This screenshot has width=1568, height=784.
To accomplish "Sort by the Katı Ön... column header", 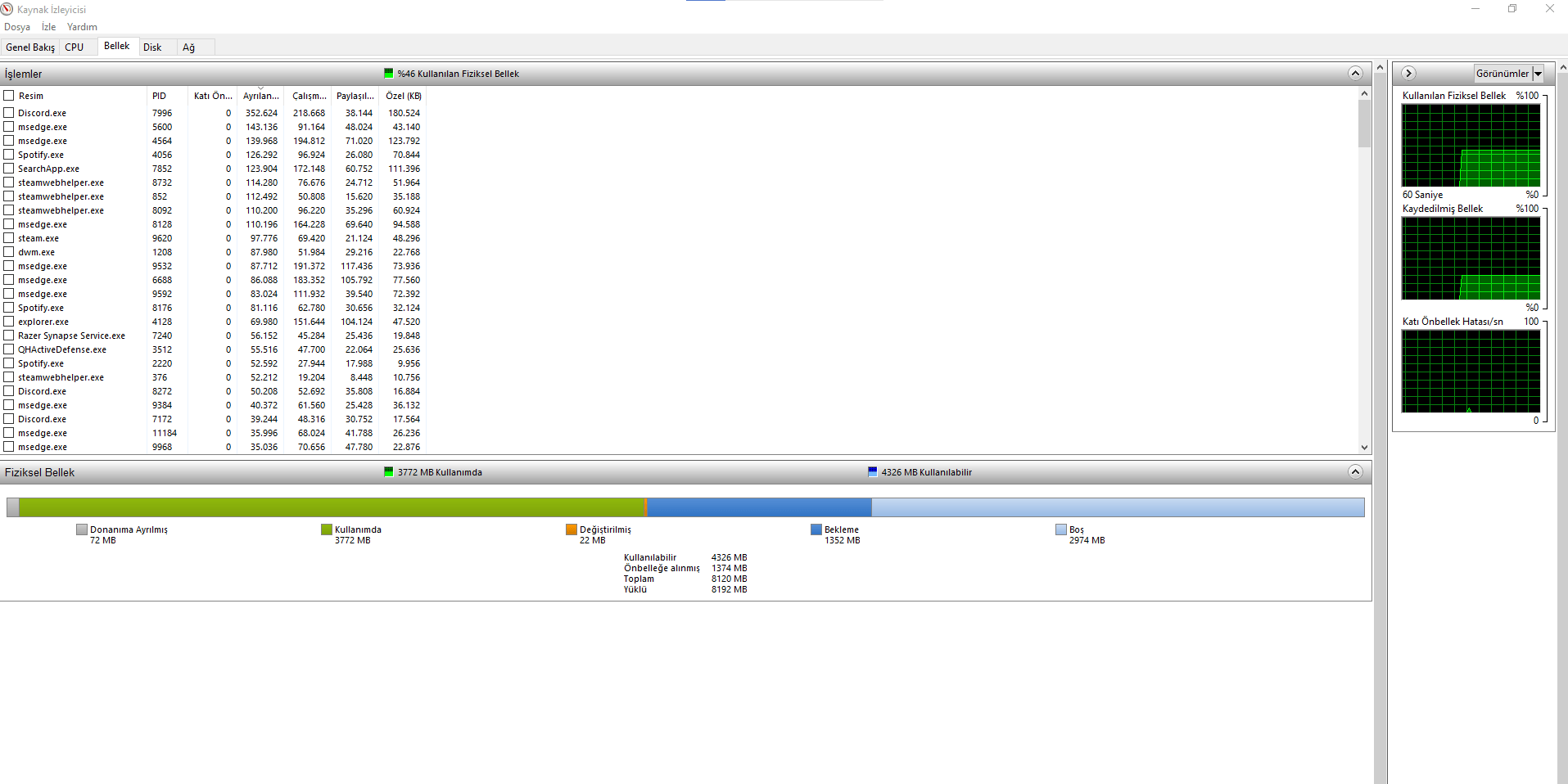I will point(213,96).
